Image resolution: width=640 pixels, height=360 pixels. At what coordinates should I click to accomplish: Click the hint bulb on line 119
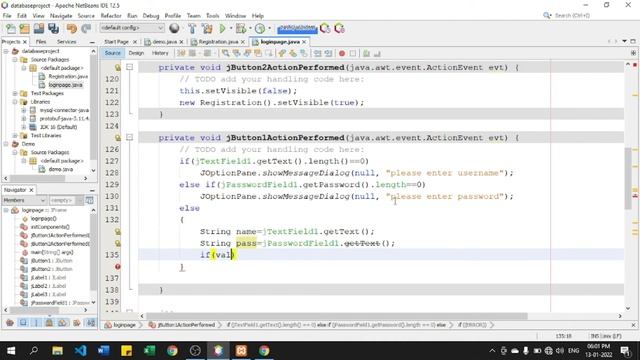[118, 67]
